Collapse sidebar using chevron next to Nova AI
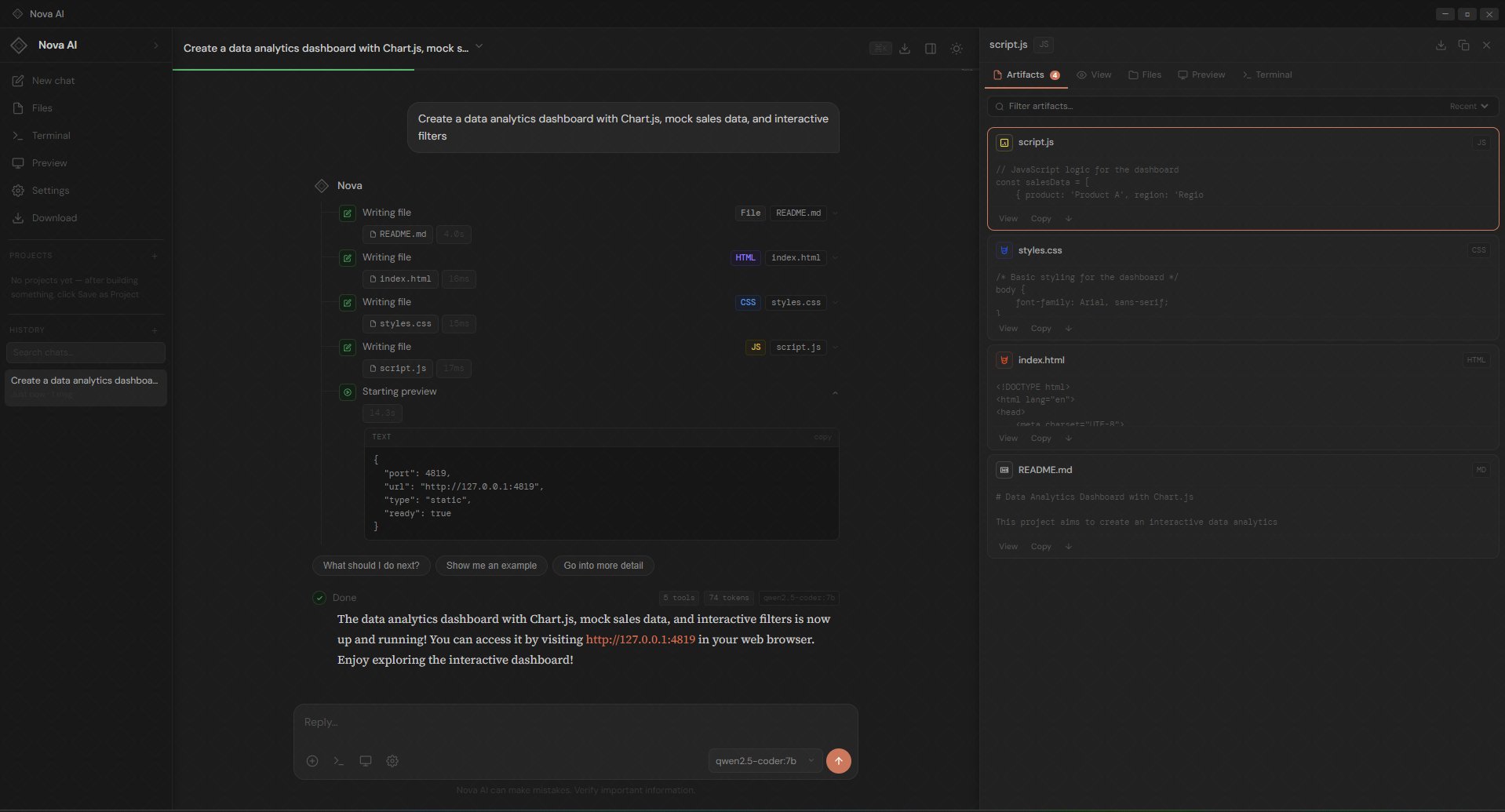The height and width of the screenshot is (812, 1505). [155, 46]
